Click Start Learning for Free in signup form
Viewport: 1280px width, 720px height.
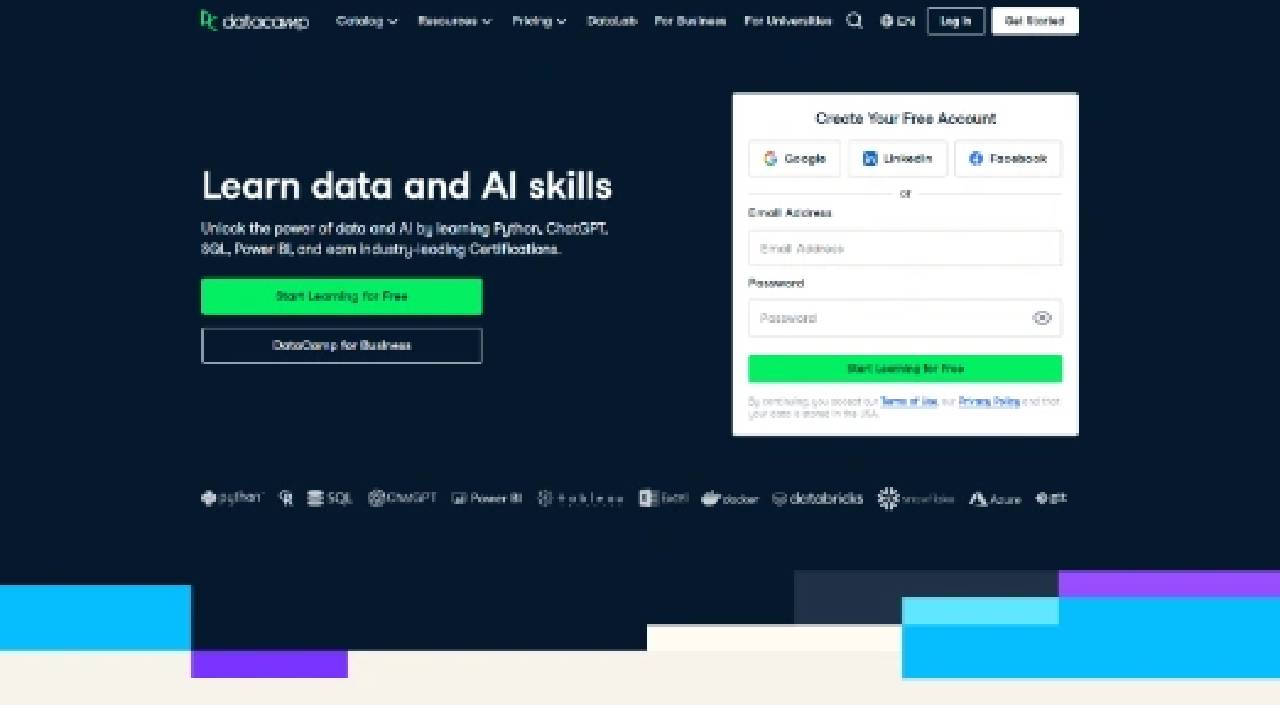click(905, 369)
